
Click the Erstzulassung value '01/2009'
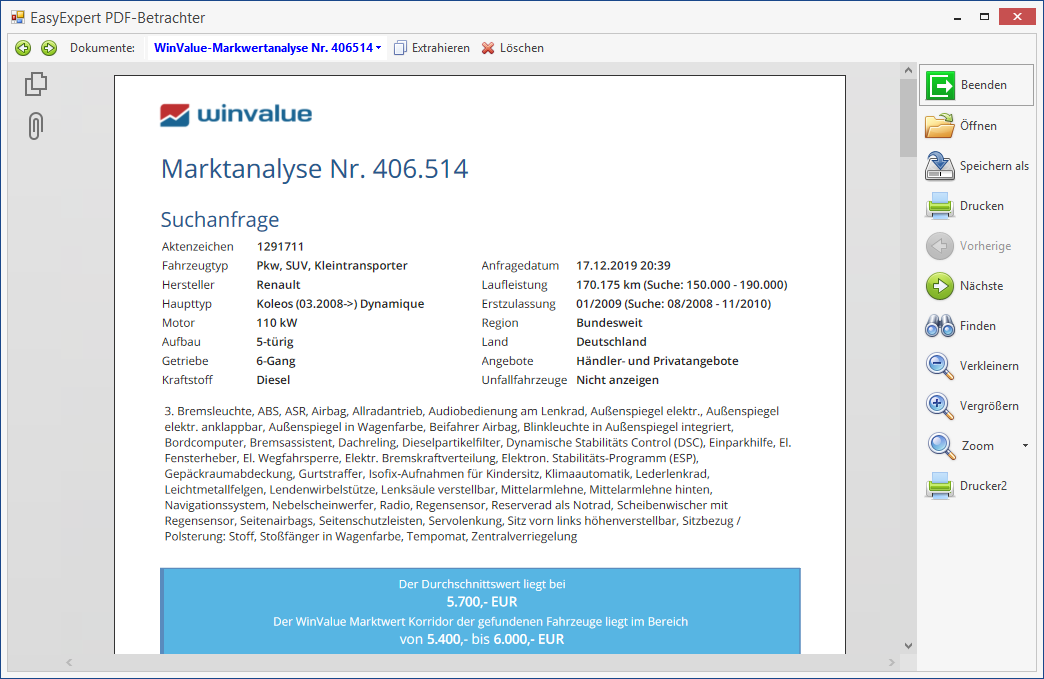(599, 304)
